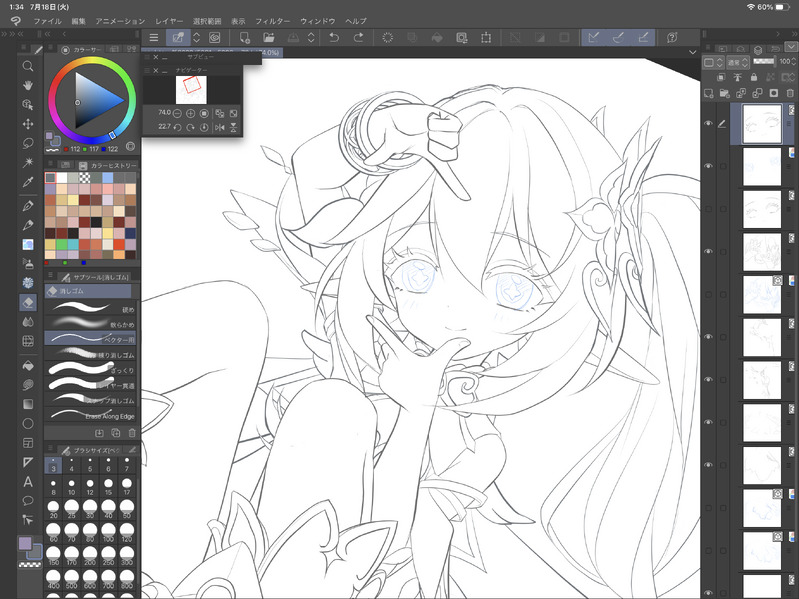Create new layer folder icon
The width and height of the screenshot is (799, 599).
tap(725, 93)
